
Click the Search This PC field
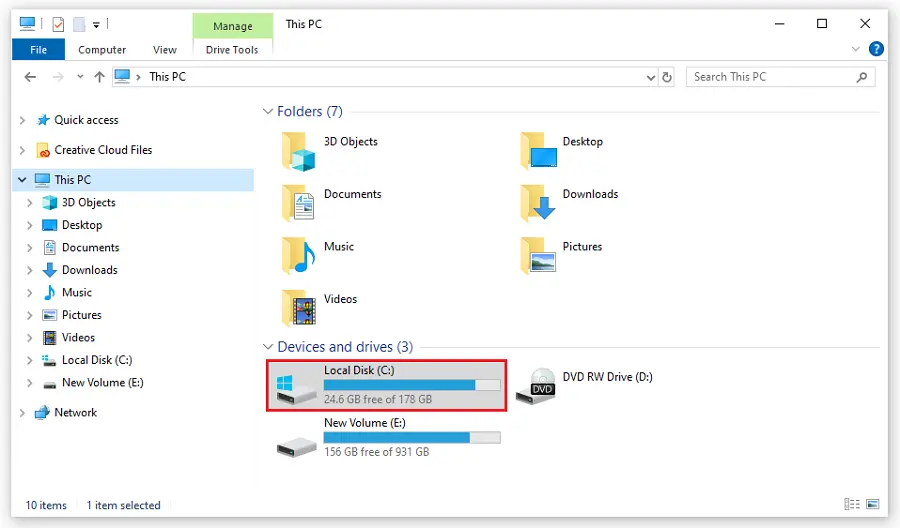click(x=770, y=77)
